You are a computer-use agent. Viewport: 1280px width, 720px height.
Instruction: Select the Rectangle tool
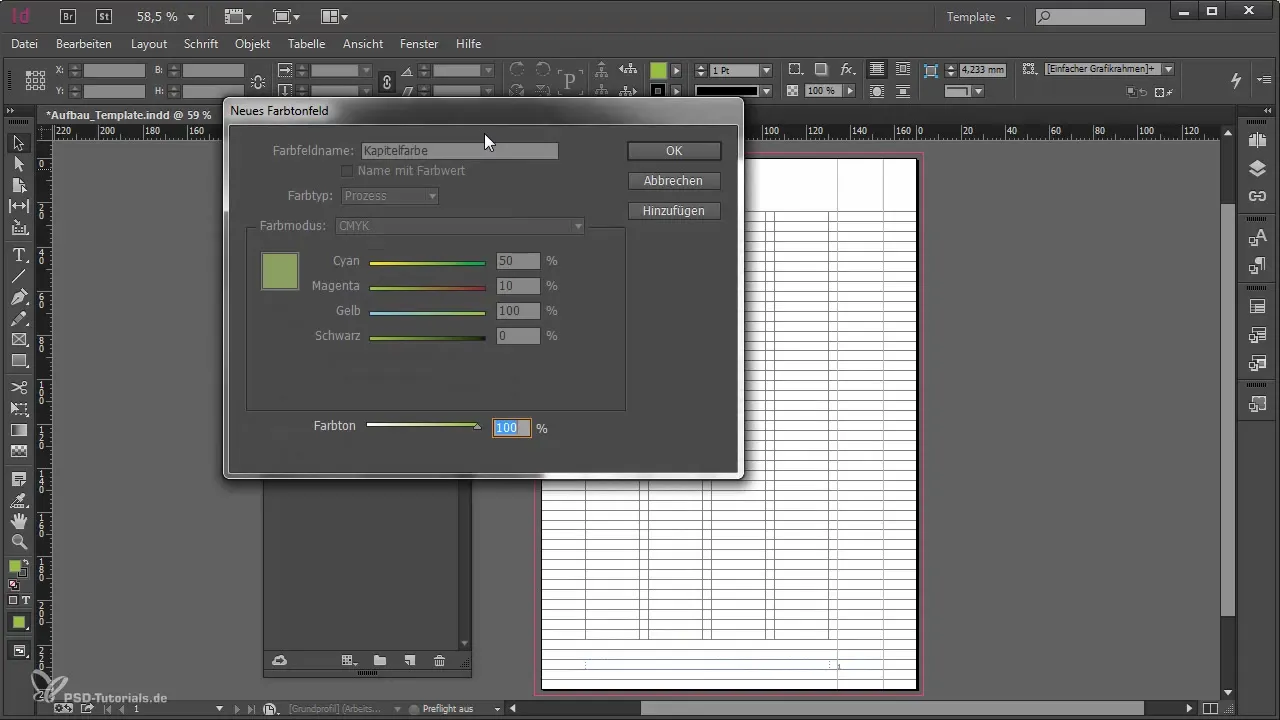coord(18,361)
